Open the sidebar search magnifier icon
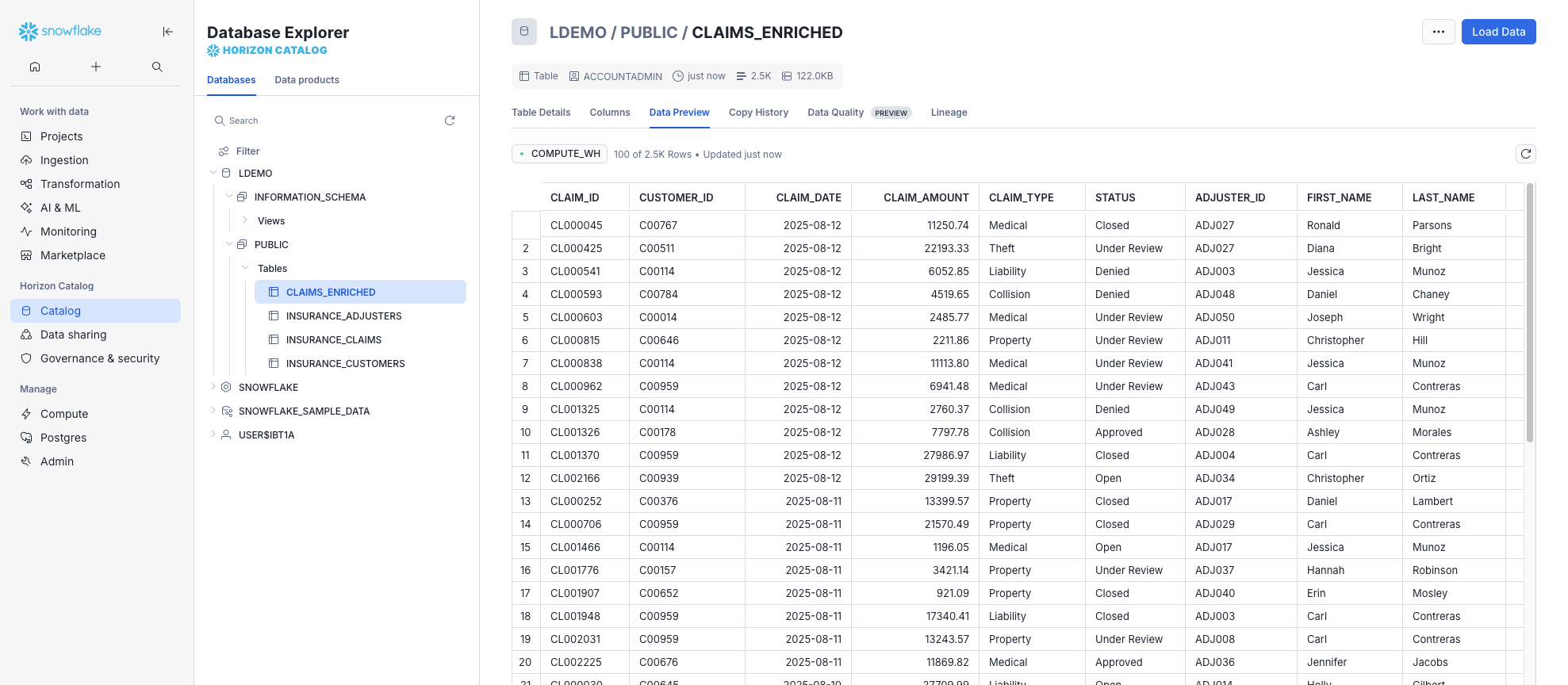 [157, 67]
